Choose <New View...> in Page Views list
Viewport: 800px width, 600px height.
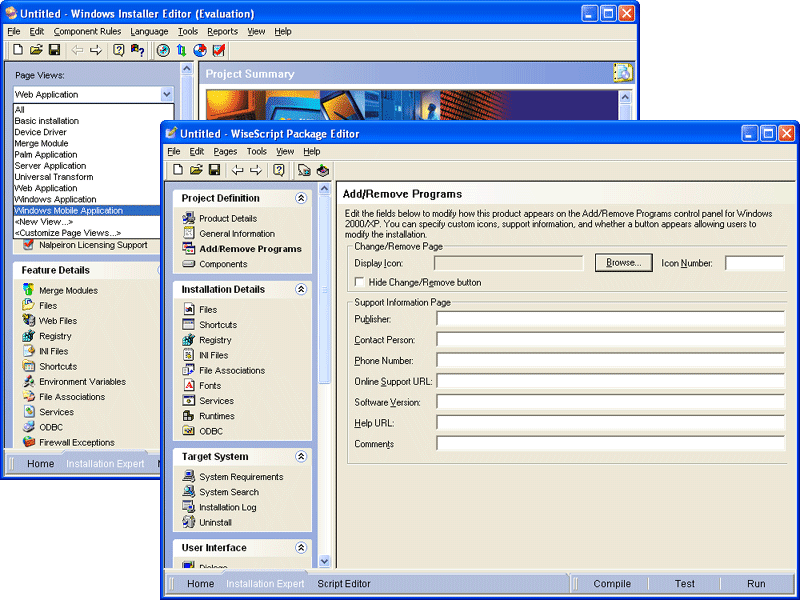(x=86, y=222)
